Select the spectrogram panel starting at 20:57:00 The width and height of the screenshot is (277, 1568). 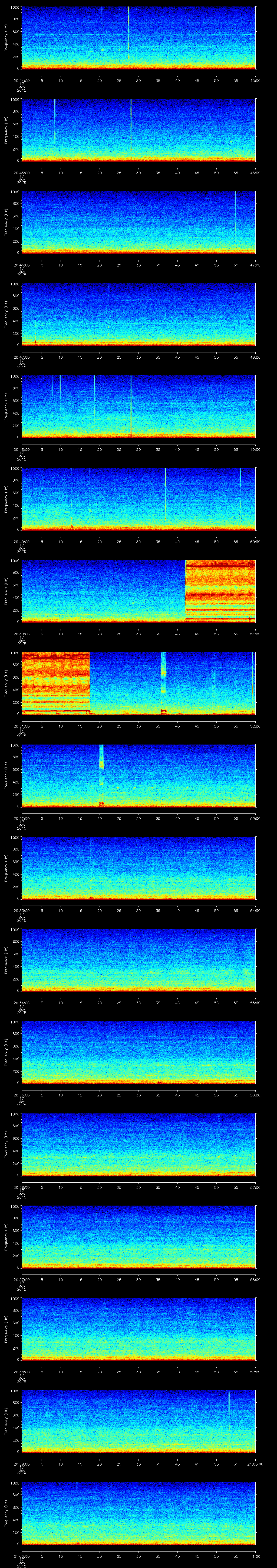138,1237
